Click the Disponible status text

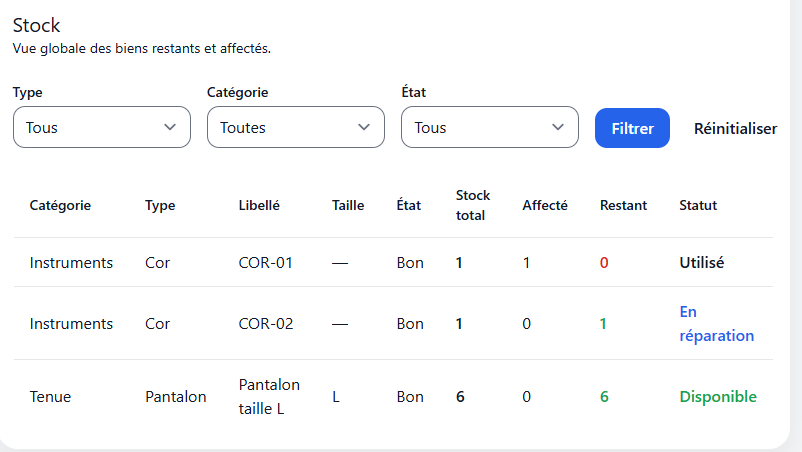[x=718, y=397]
